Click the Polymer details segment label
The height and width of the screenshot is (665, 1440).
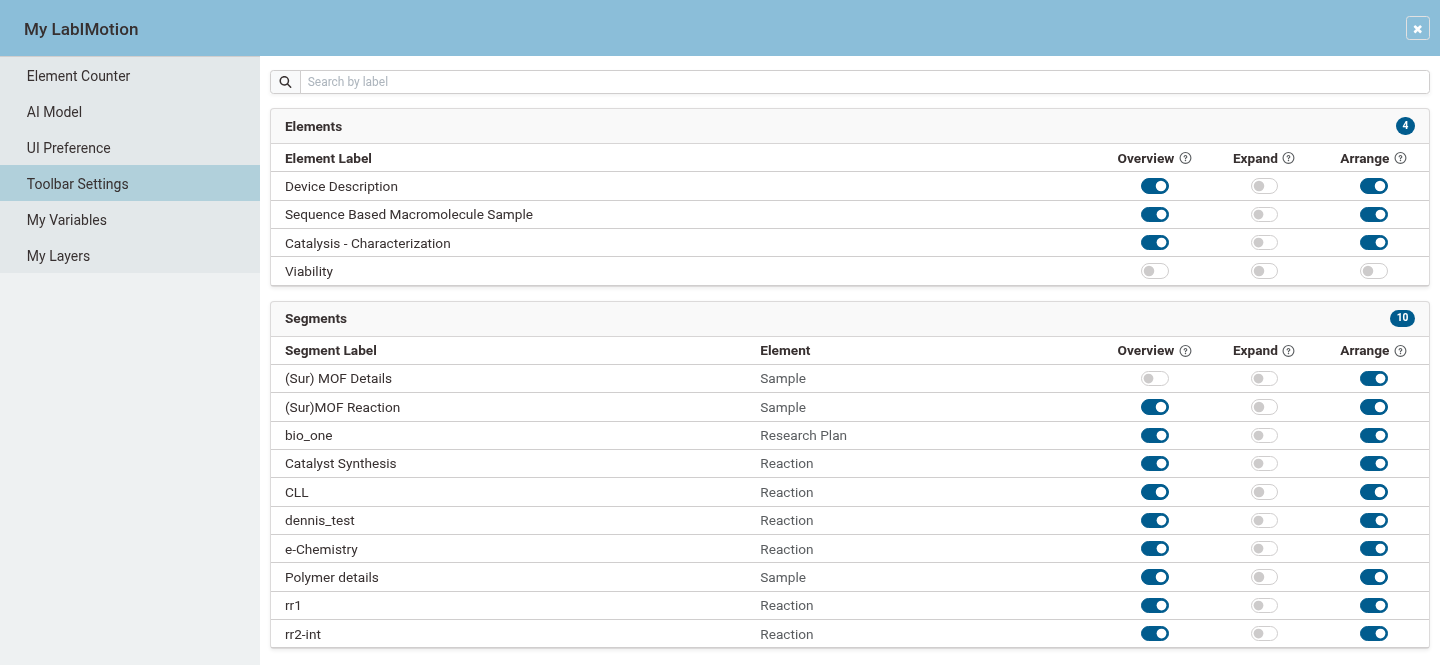point(332,577)
